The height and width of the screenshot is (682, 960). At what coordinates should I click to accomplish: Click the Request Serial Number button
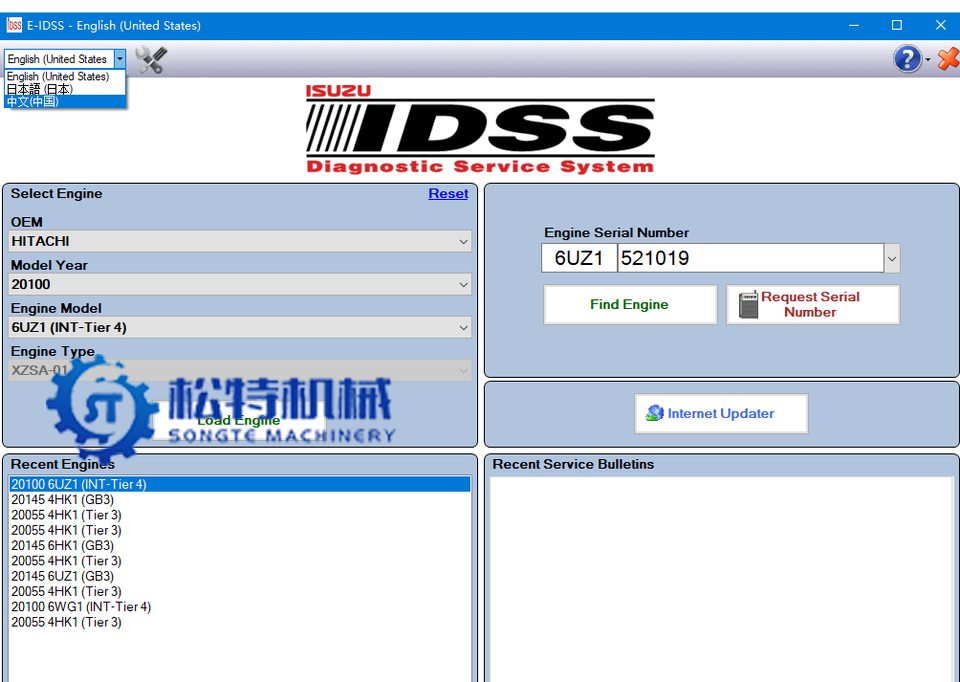click(x=813, y=304)
